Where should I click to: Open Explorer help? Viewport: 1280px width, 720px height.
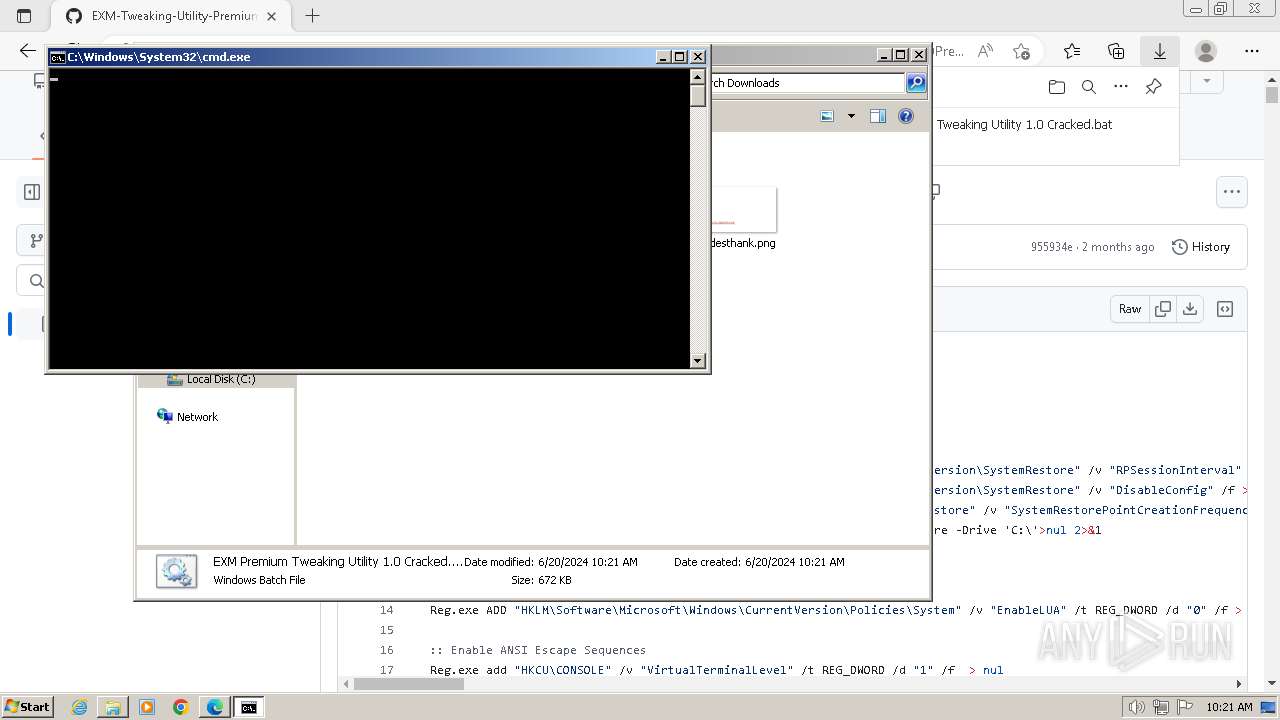[906, 116]
